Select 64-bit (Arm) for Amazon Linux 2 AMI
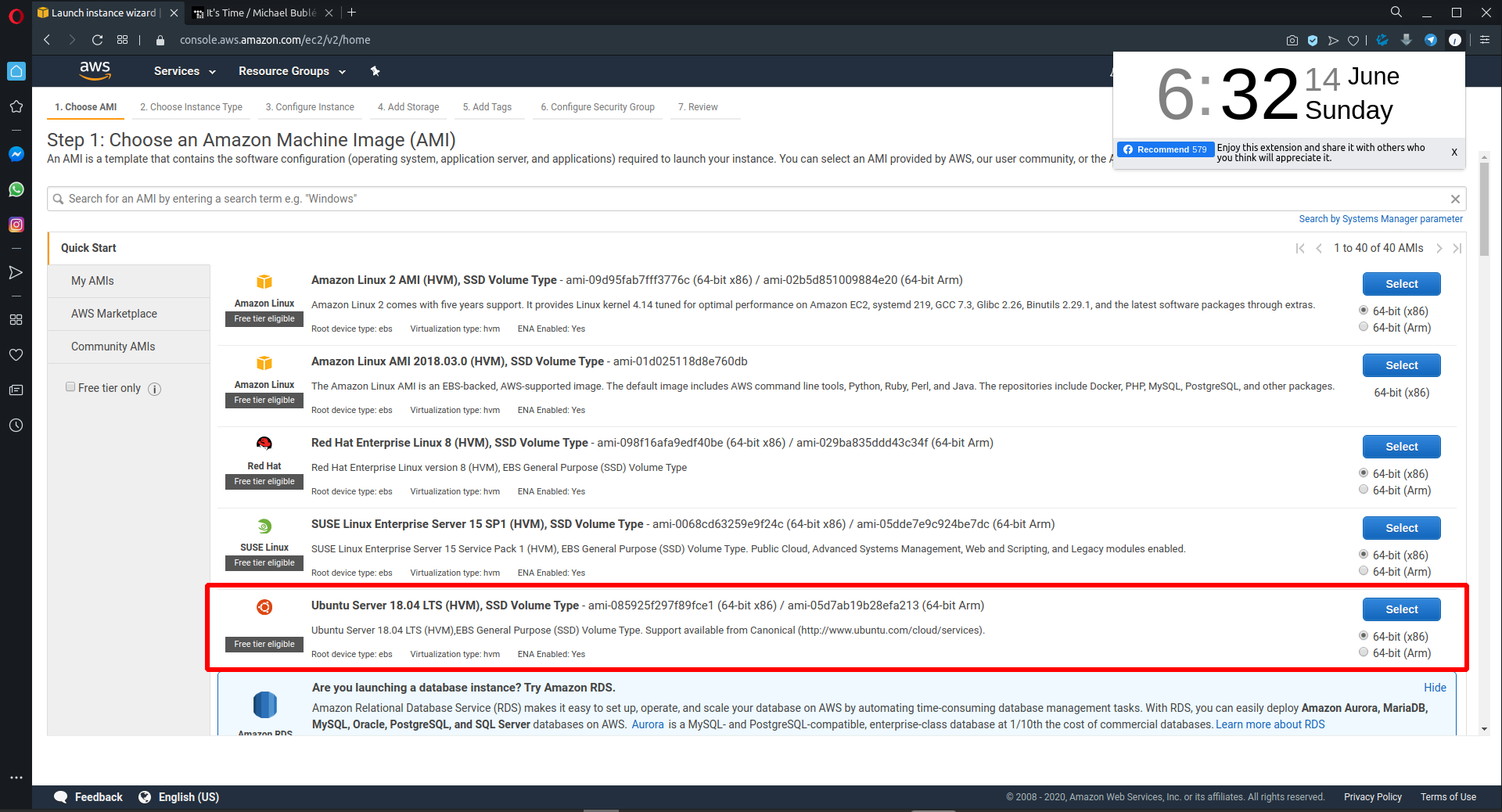This screenshot has height=812, width=1502. [1364, 327]
